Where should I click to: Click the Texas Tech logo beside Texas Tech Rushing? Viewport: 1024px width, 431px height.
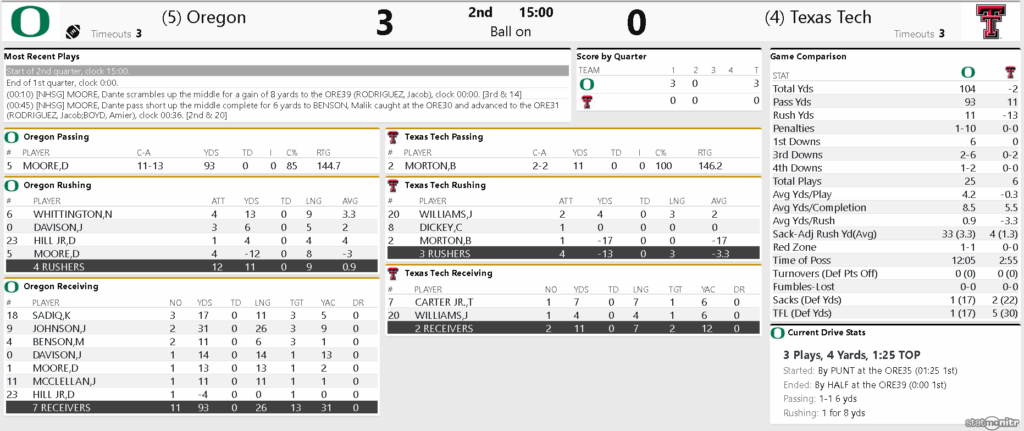(394, 185)
